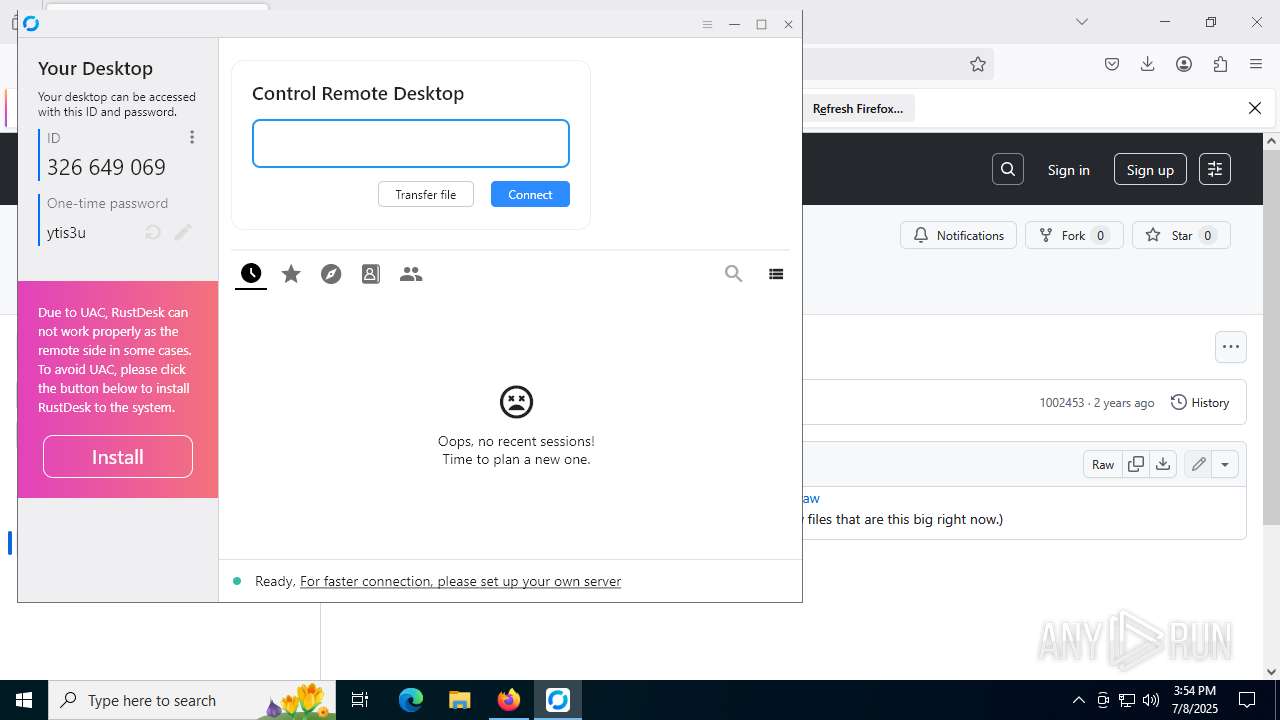The width and height of the screenshot is (1280, 720).
Task: Star the repository
Action: coord(1181,235)
